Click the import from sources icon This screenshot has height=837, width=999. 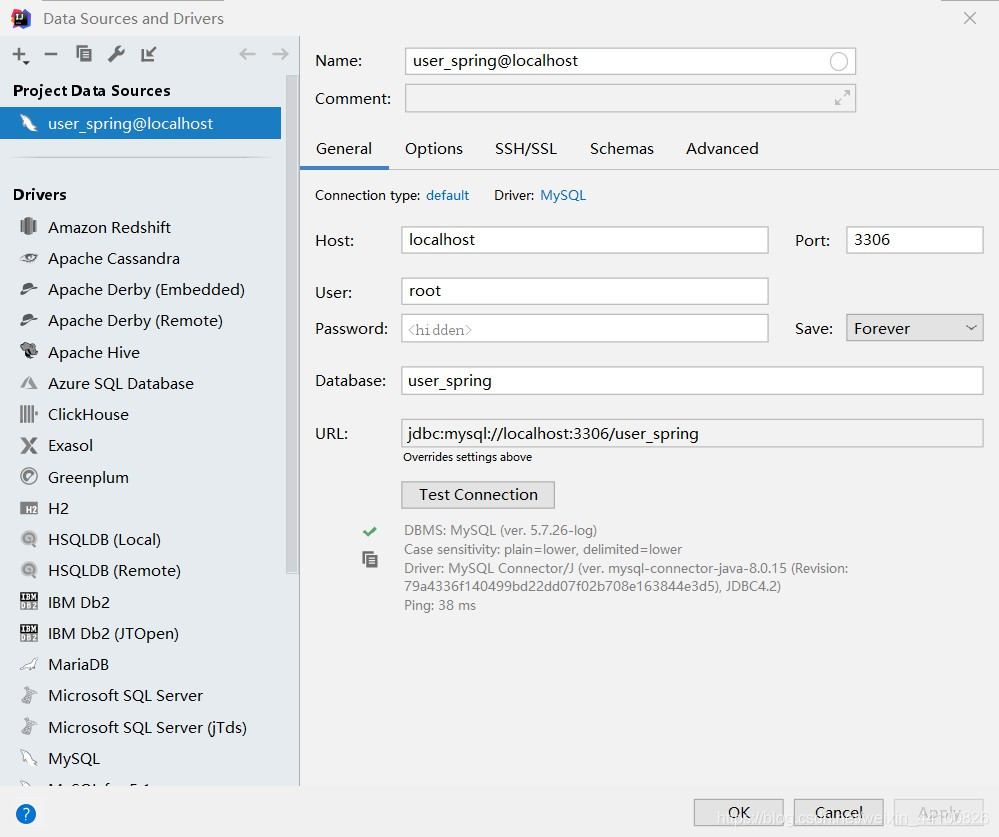[148, 54]
